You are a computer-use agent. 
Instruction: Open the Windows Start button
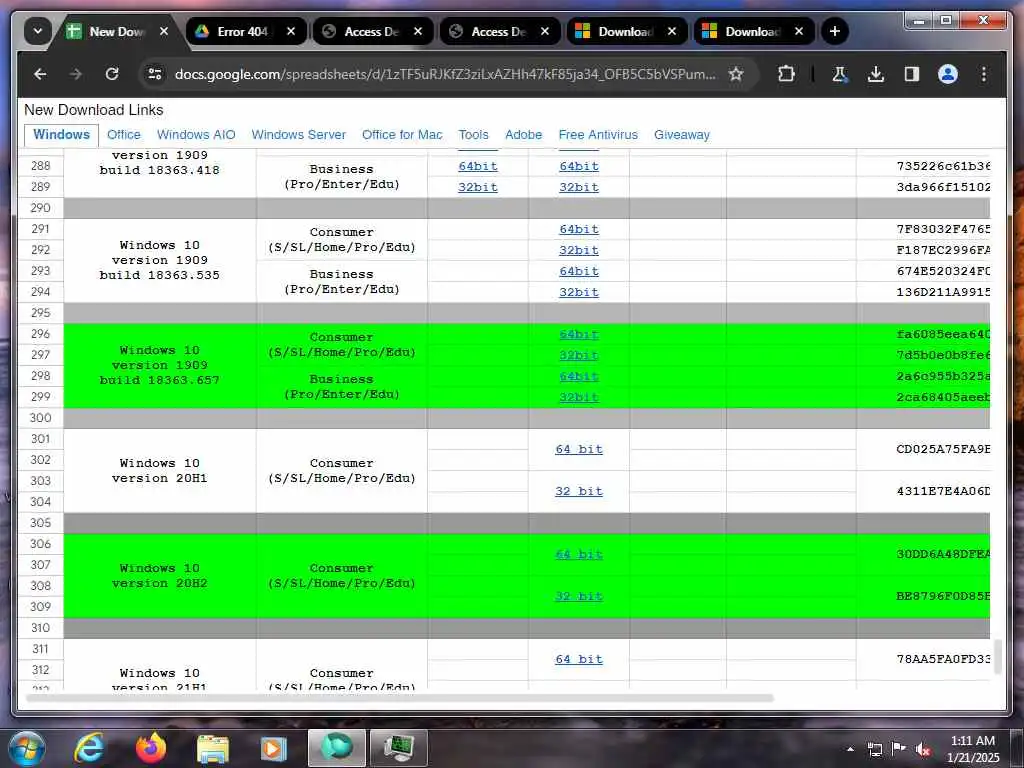(x=26, y=748)
